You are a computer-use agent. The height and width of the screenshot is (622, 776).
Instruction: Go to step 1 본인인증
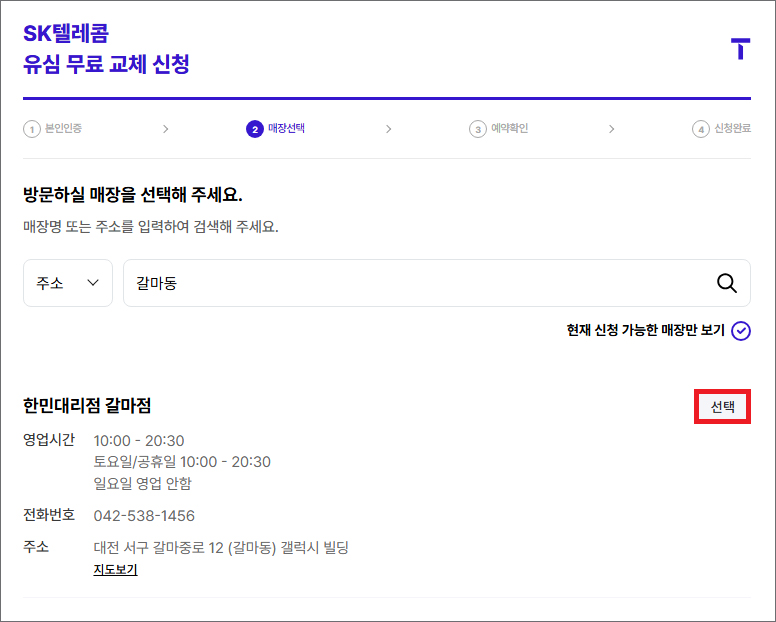click(x=52, y=129)
